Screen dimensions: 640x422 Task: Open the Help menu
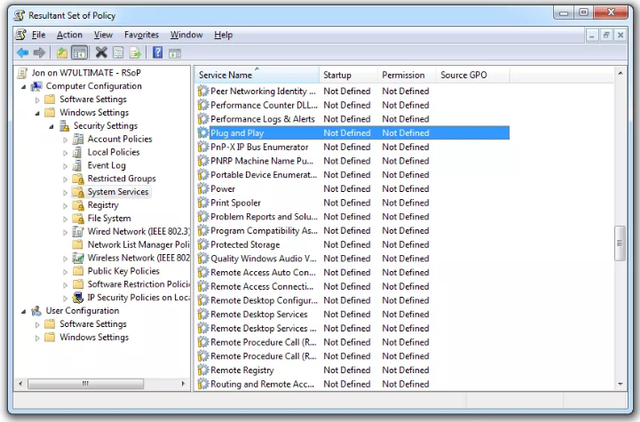tap(223, 35)
